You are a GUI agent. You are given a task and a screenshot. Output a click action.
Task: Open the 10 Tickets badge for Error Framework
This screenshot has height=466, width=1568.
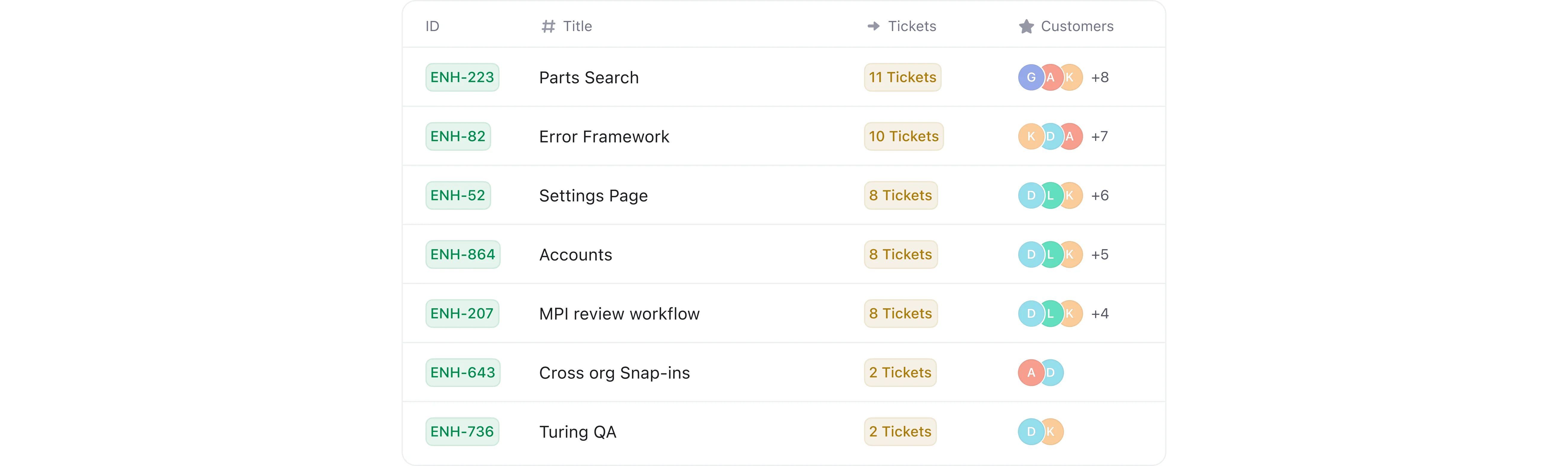click(904, 136)
